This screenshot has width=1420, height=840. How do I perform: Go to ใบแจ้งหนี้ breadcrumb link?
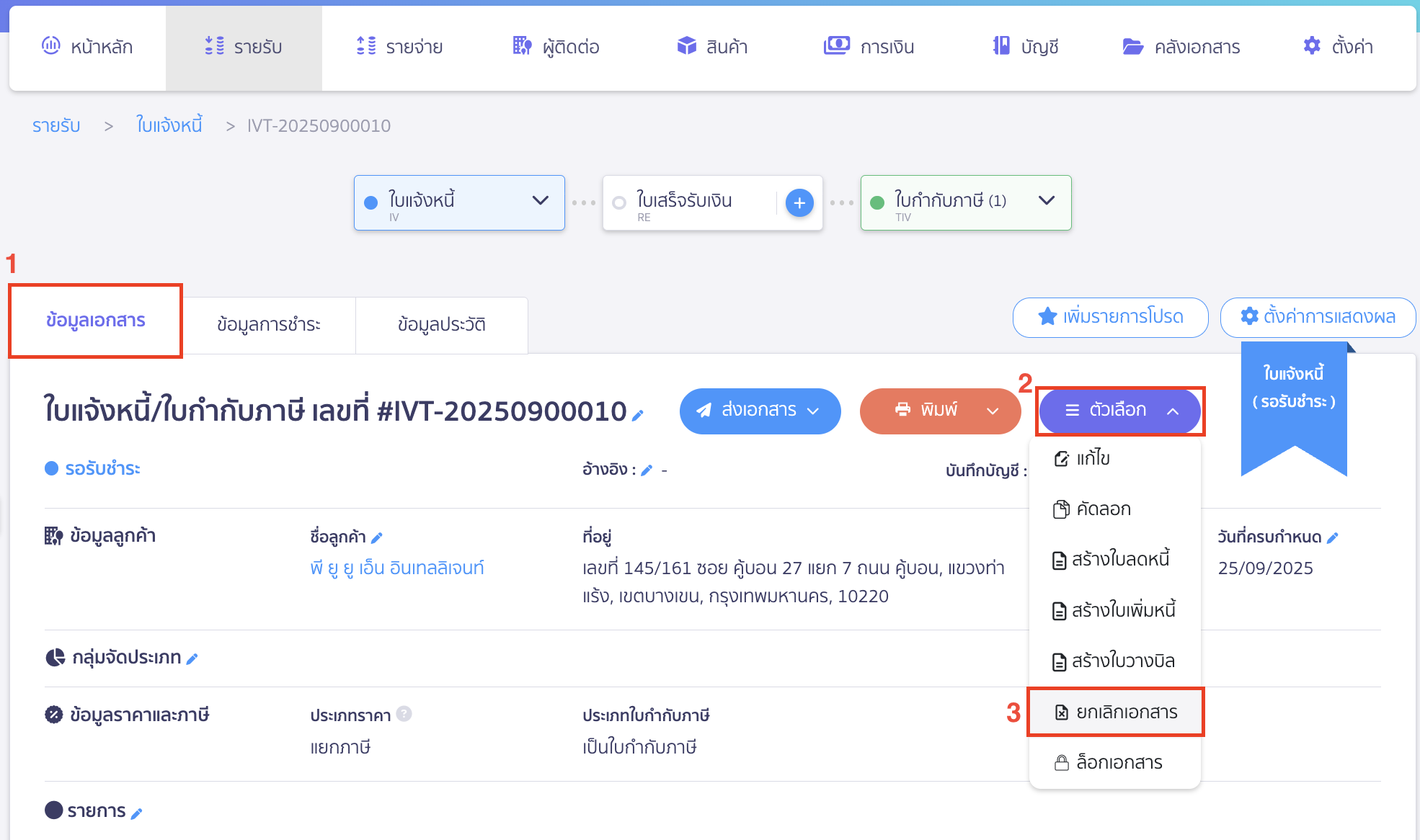[169, 125]
